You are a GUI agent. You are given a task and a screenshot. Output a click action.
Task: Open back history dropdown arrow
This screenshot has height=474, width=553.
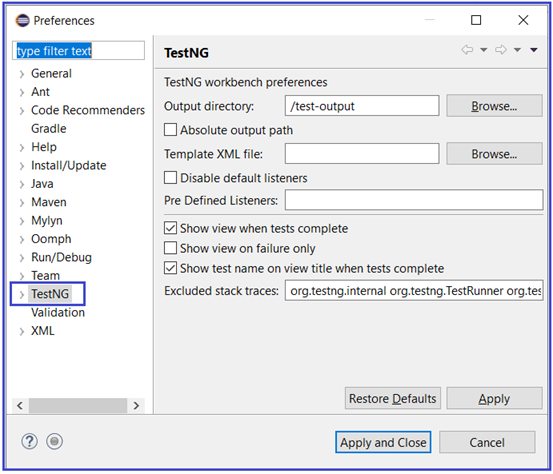pyautogui.click(x=484, y=50)
